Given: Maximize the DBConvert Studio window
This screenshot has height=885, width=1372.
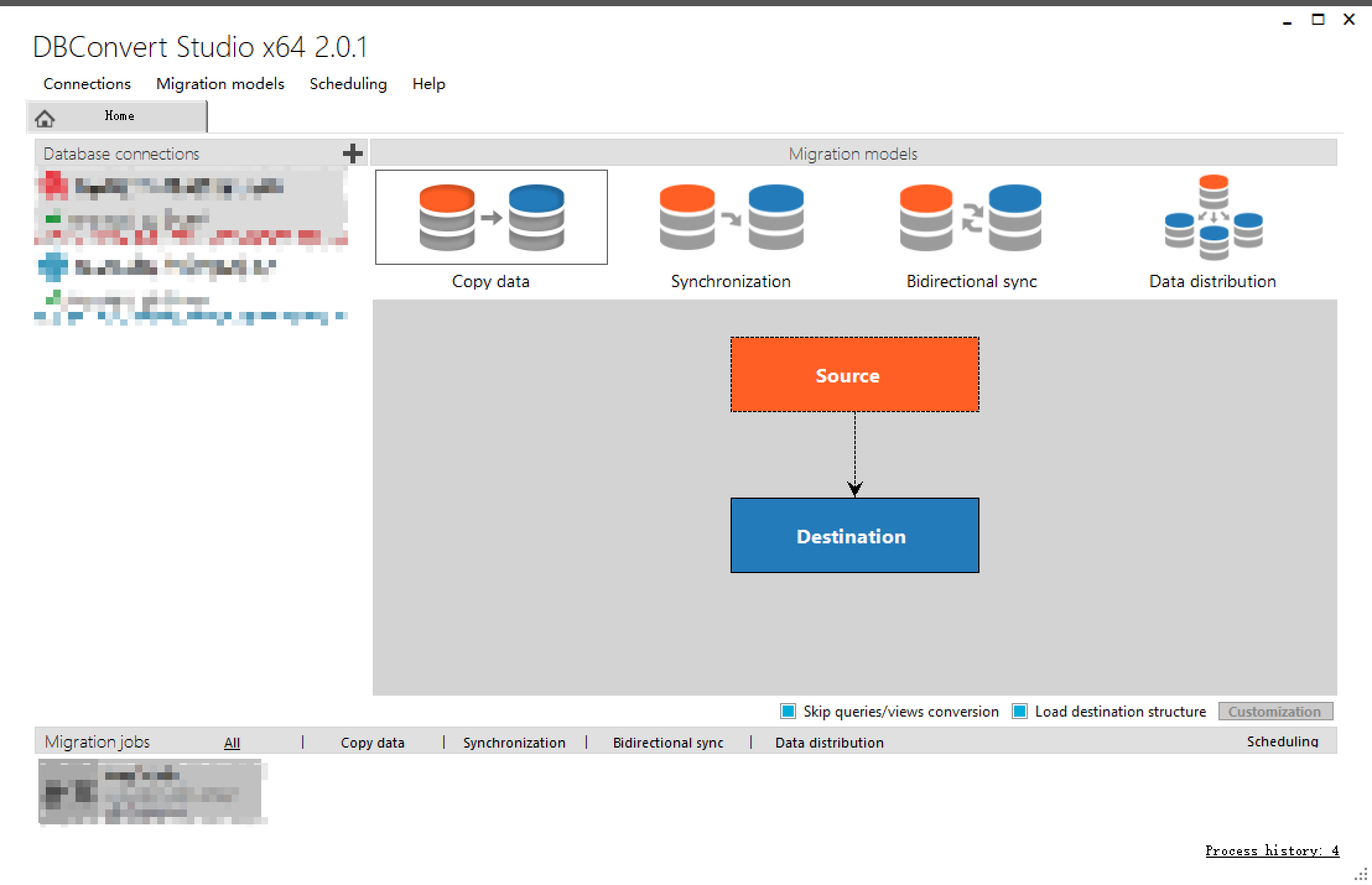Looking at the screenshot, I should click(1318, 20).
